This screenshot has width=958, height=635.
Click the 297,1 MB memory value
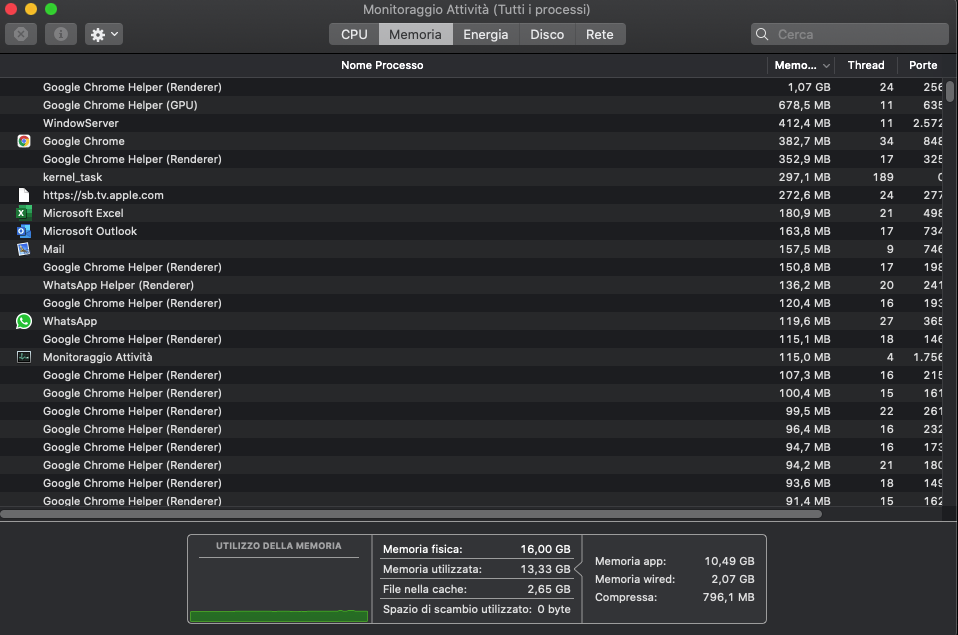coord(804,177)
